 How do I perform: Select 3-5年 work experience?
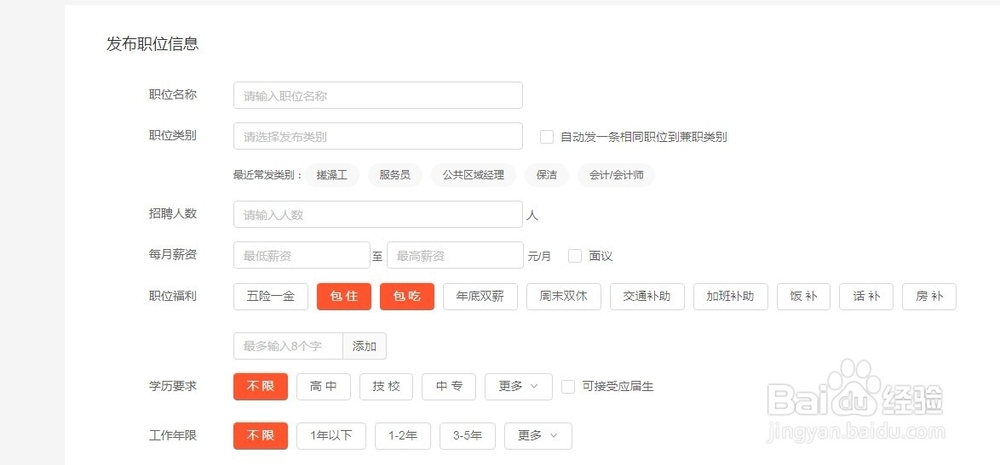tap(467, 436)
